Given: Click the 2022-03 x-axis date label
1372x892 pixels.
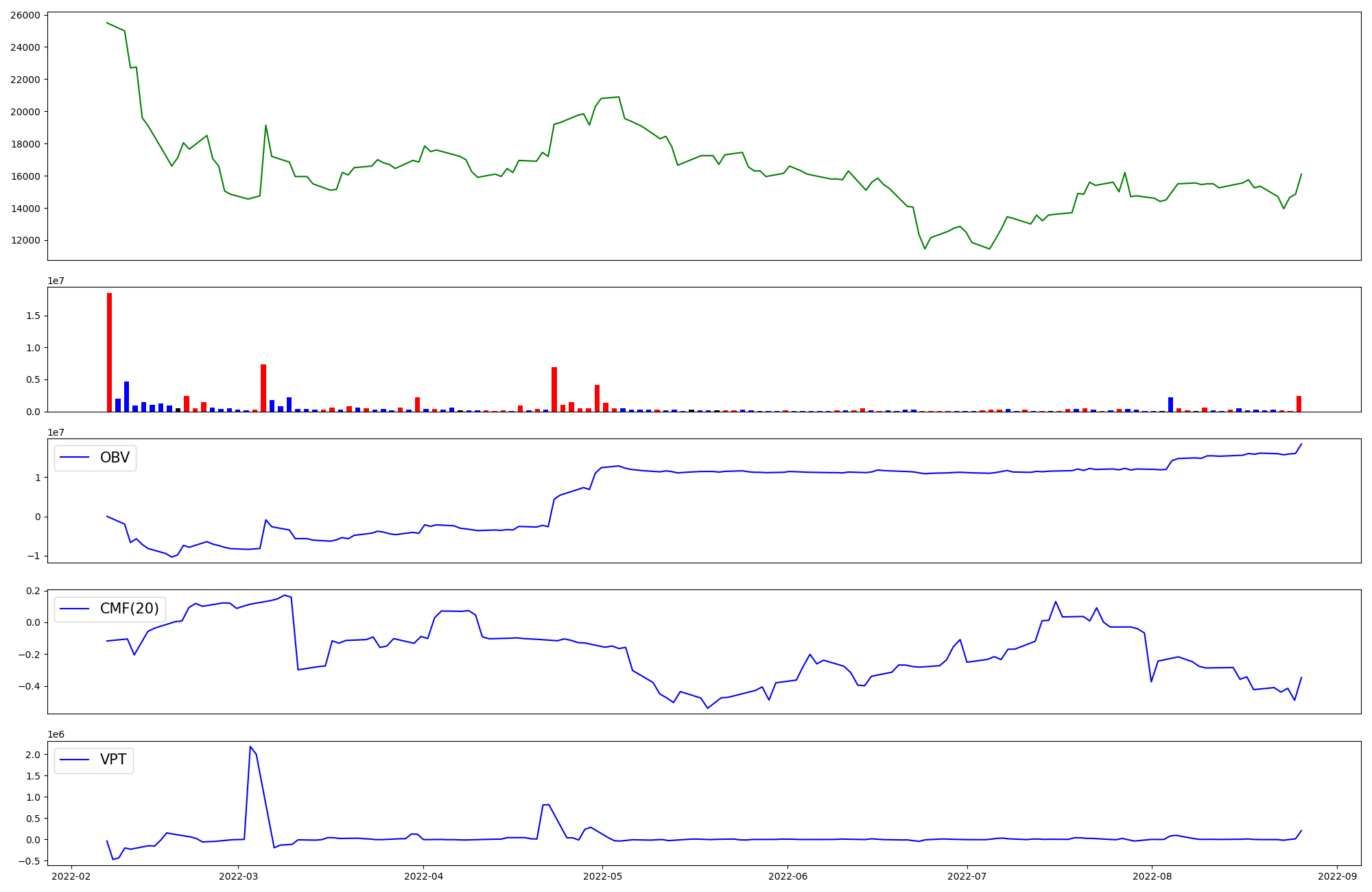Looking at the screenshot, I should (x=238, y=876).
